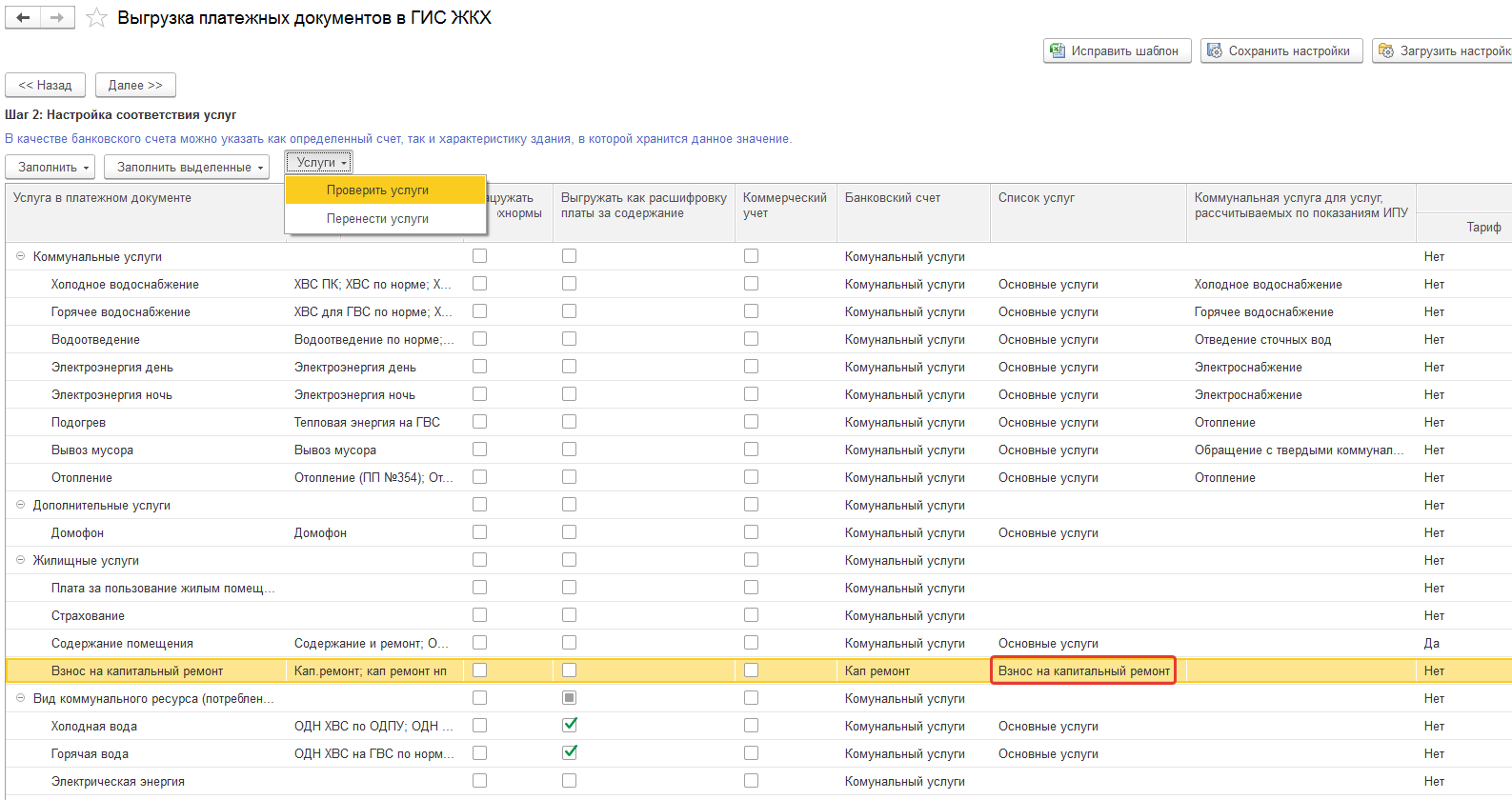1512x800 pixels.
Task: Check Коммерческий учет for Электрическая энергия row
Action: tap(751, 780)
